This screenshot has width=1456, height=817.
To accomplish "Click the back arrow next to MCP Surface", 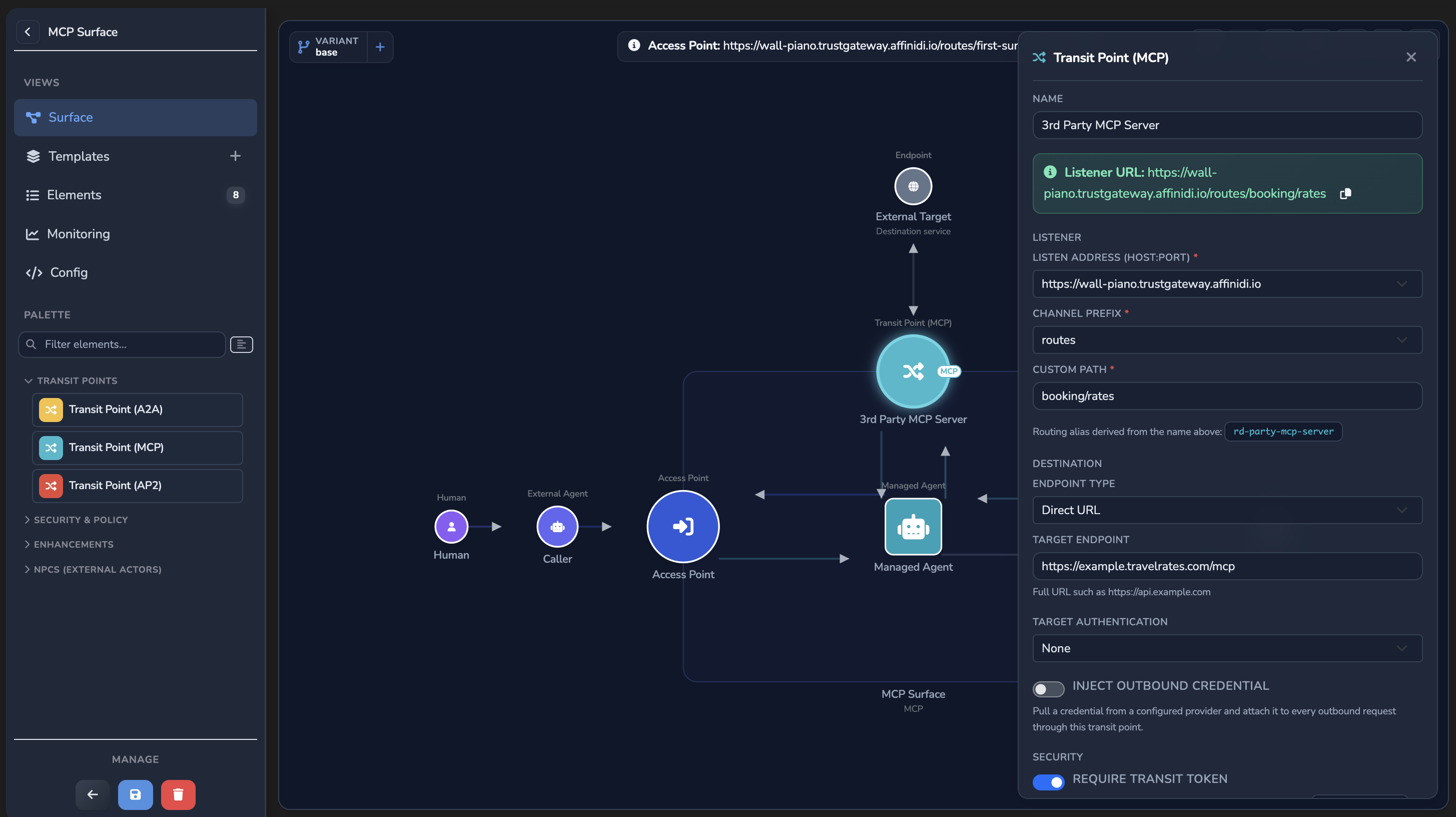I will 28,32.
